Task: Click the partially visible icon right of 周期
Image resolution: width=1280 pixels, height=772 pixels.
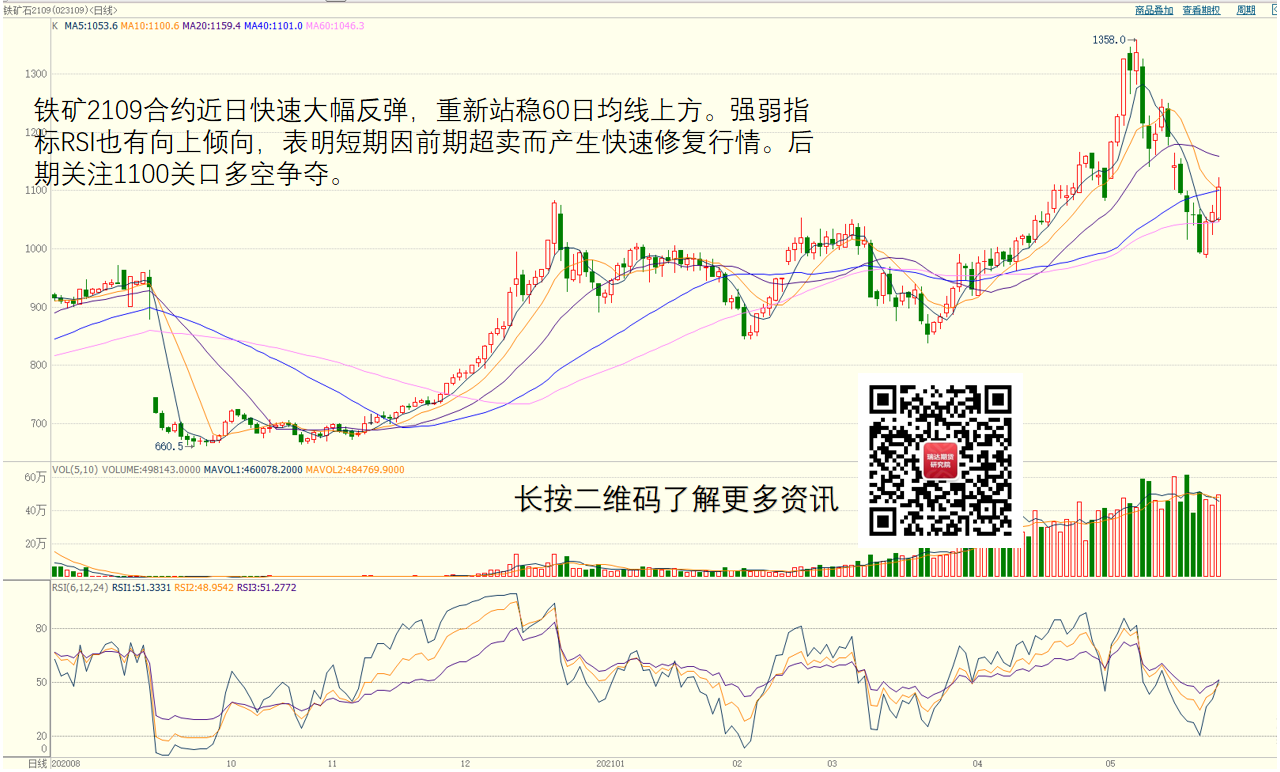Action: tap(1273, 10)
